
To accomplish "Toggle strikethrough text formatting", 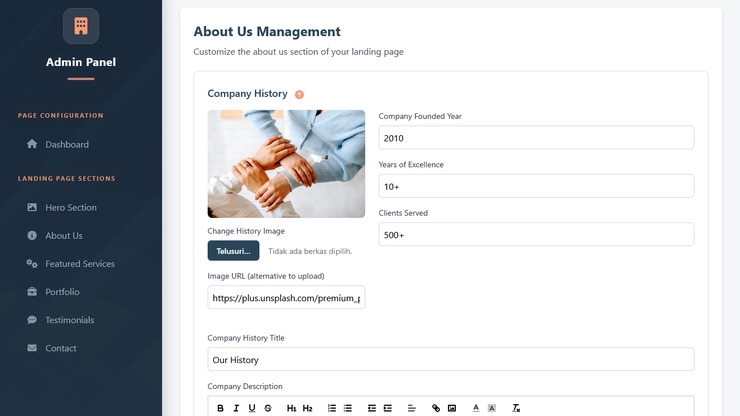I will coord(268,408).
